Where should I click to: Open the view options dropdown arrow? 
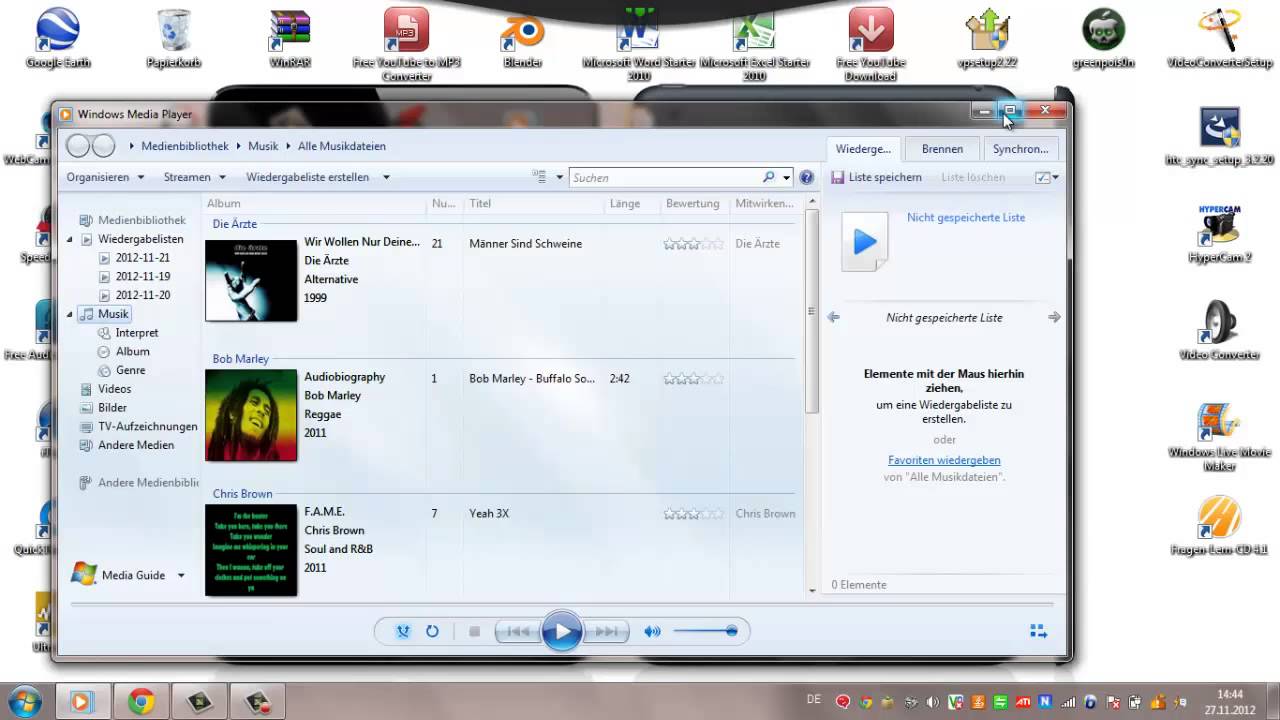point(559,177)
